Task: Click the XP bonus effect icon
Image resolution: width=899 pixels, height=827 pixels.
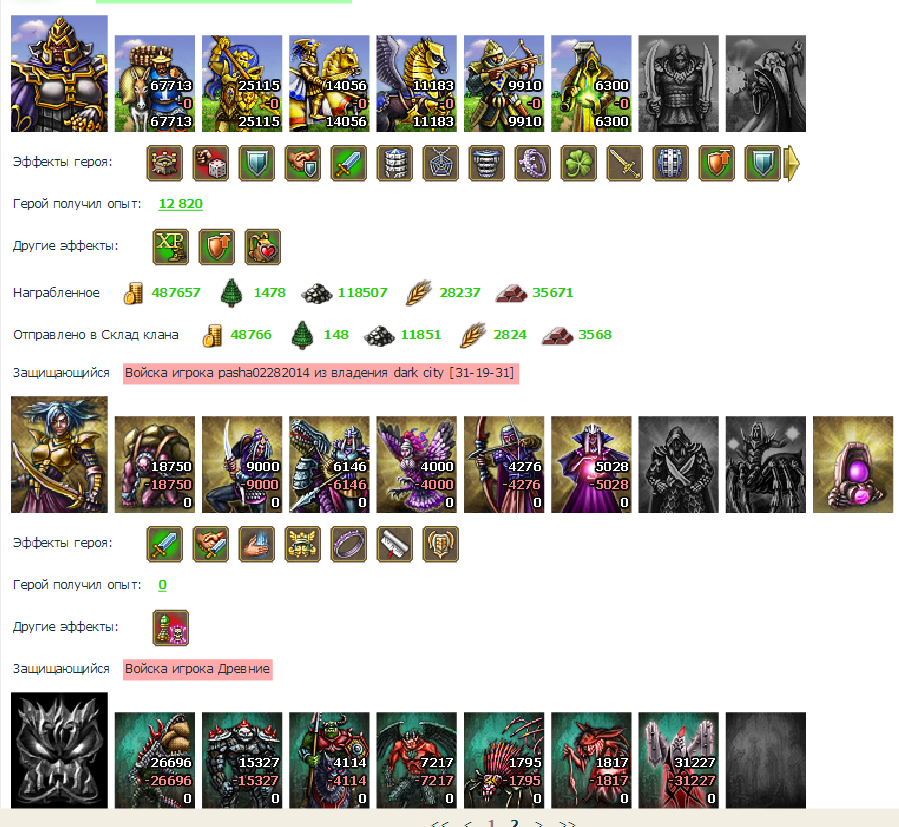Action: [171, 247]
